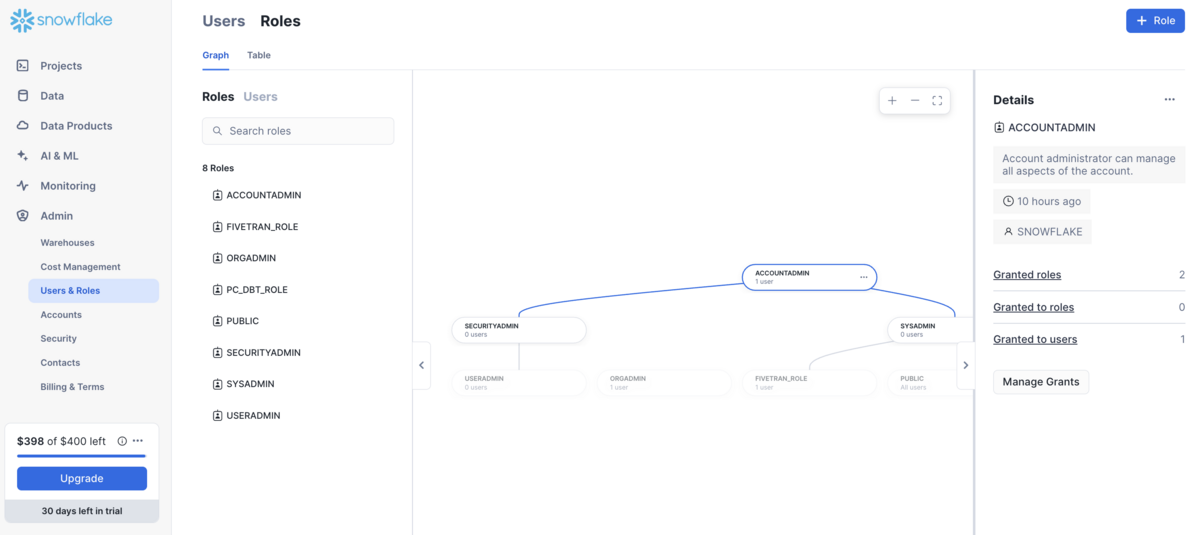
Task: Click ACCOUNTADMIN role icon in list
Action: 217,195
